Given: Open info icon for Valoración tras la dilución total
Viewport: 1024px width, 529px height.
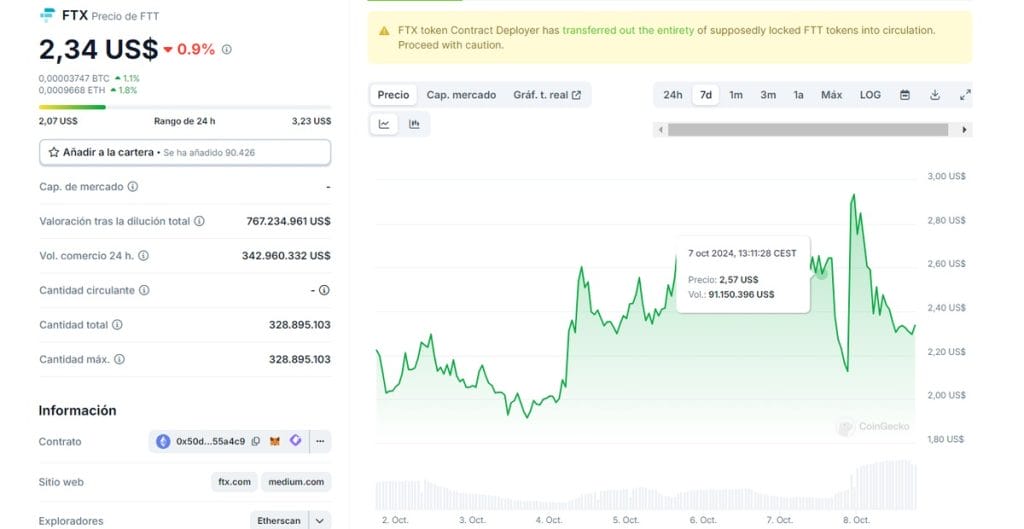Looking at the screenshot, I should coord(199,221).
